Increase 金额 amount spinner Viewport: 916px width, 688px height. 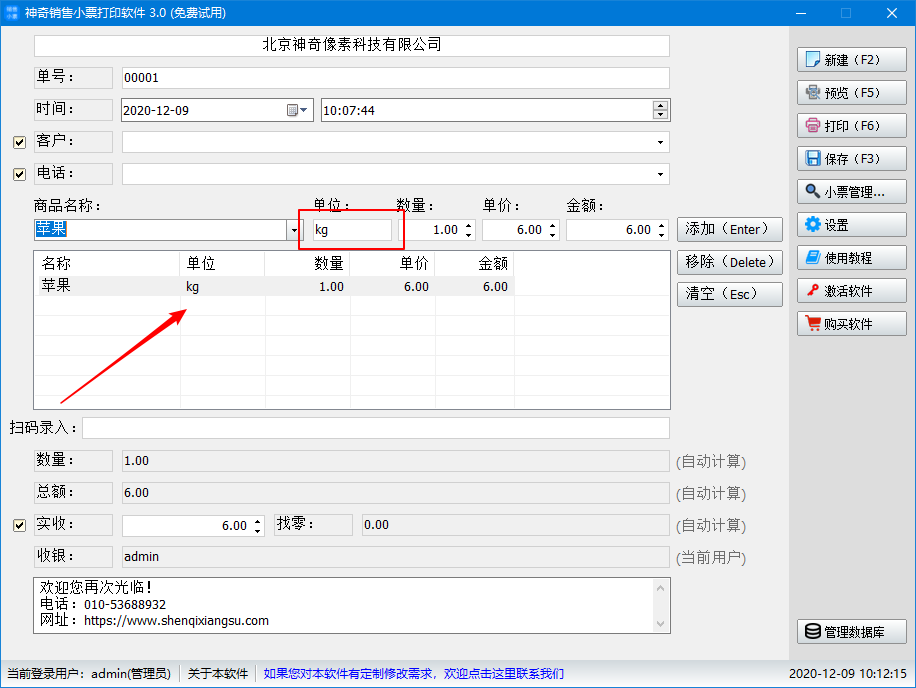(x=661, y=225)
